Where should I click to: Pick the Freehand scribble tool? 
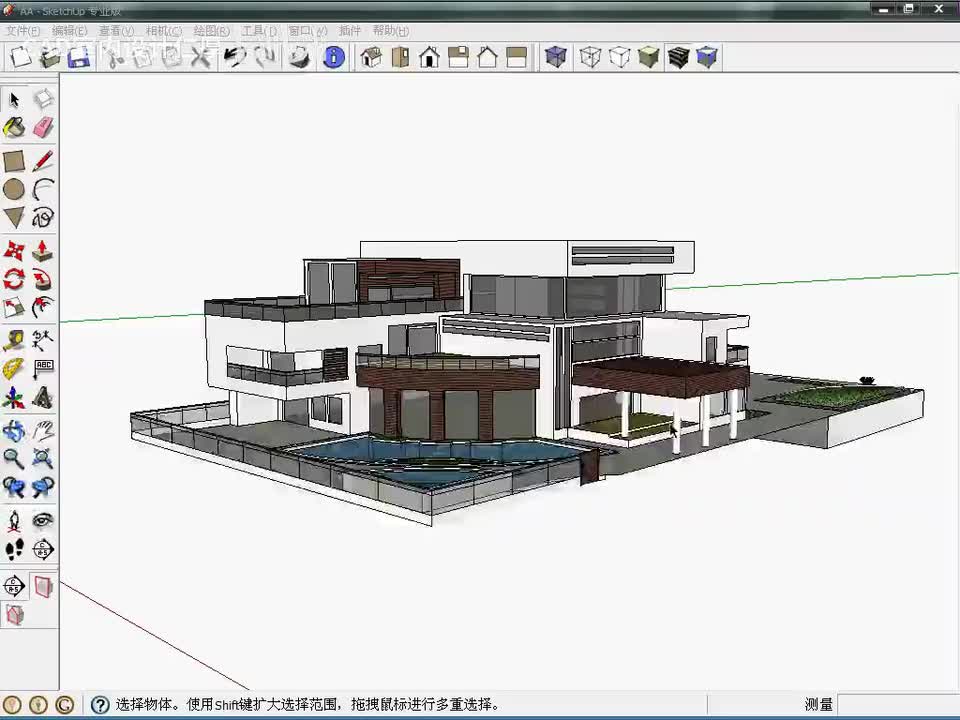click(43, 217)
